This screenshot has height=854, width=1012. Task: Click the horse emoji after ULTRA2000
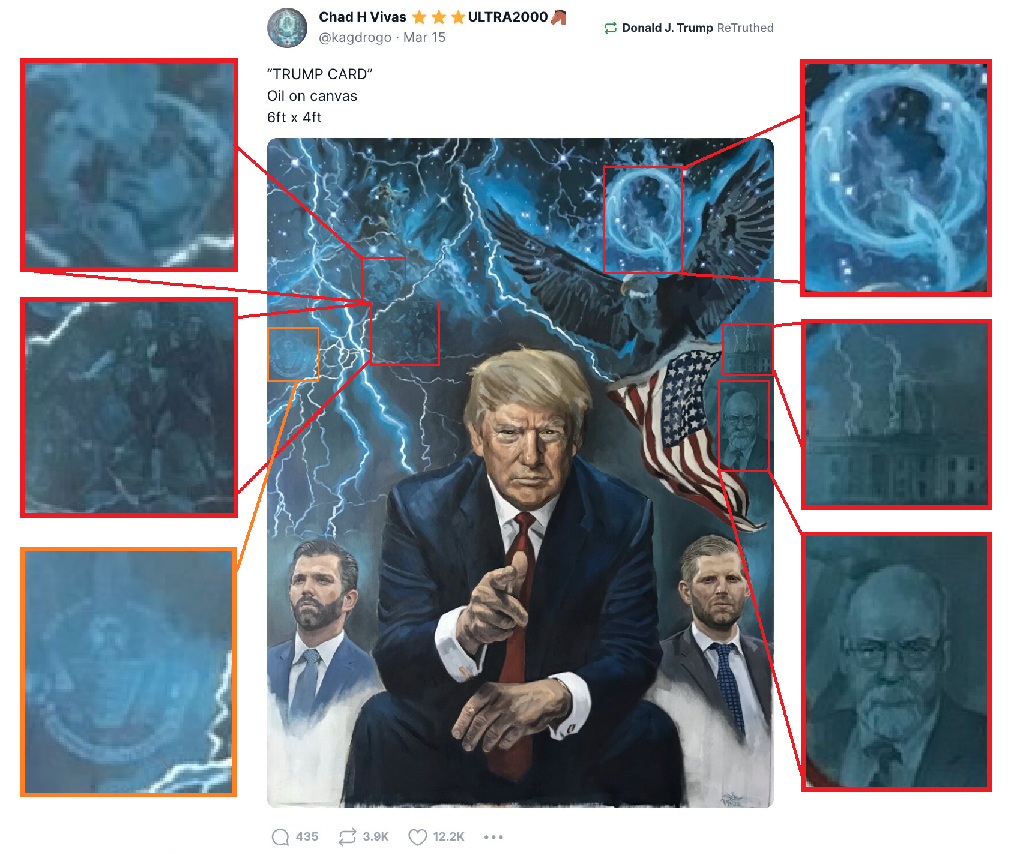(x=559, y=17)
